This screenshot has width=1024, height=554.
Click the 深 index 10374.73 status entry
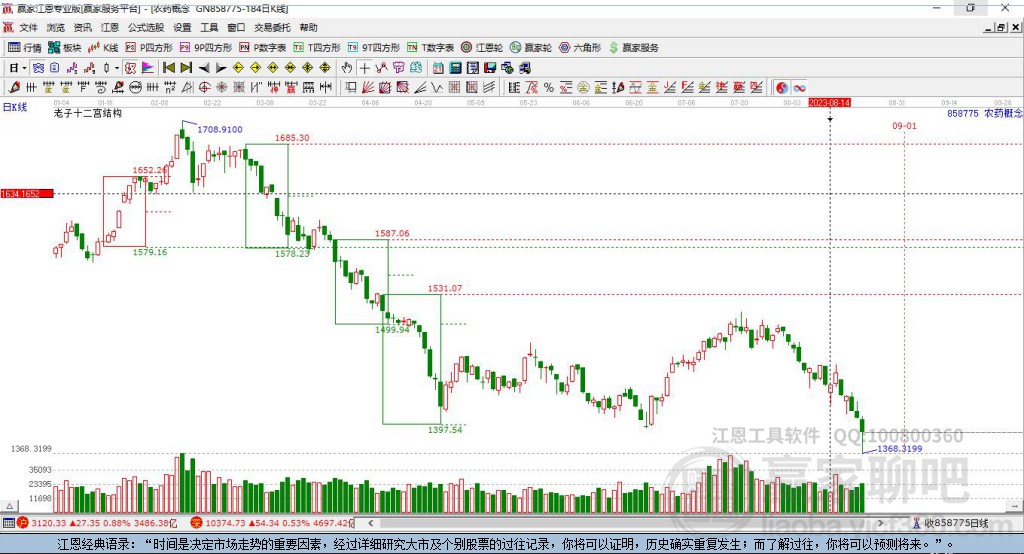click(x=272, y=523)
